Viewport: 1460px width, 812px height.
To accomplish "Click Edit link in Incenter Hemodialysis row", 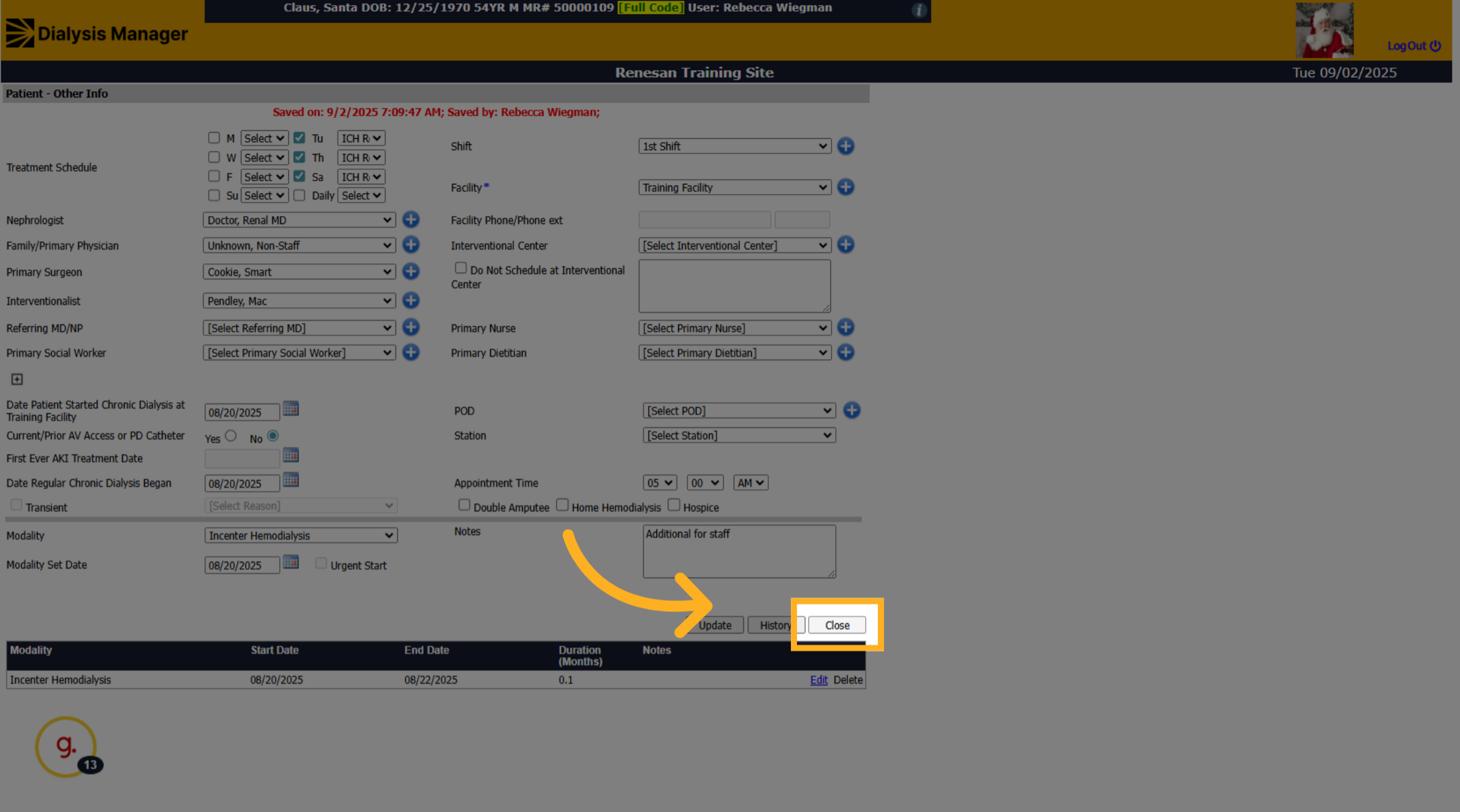I will tap(819, 680).
